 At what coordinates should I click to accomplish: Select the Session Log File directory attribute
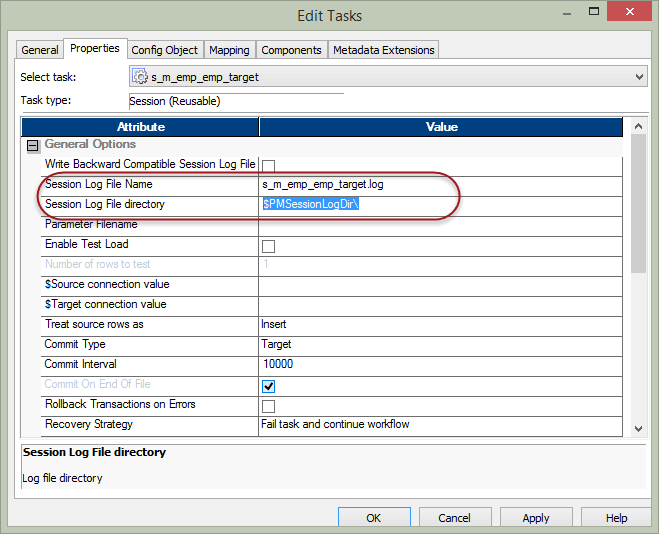(105, 204)
